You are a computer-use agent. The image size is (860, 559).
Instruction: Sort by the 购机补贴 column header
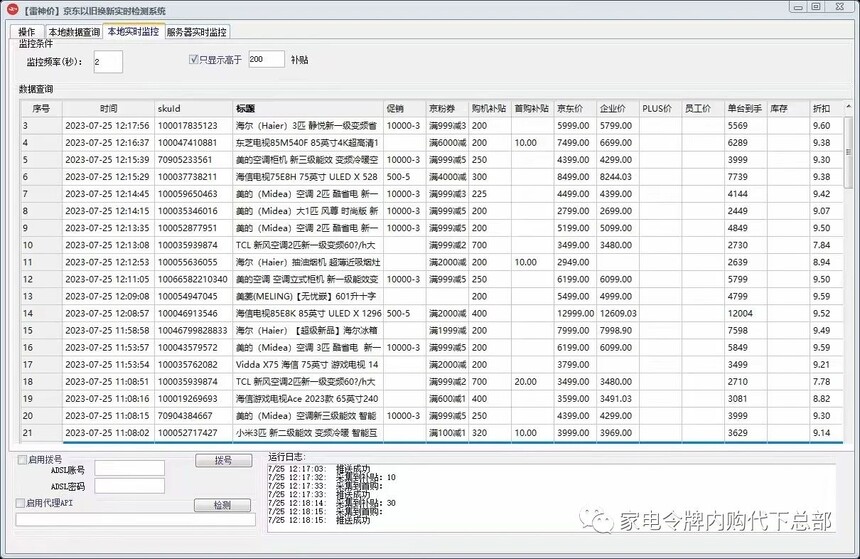490,109
